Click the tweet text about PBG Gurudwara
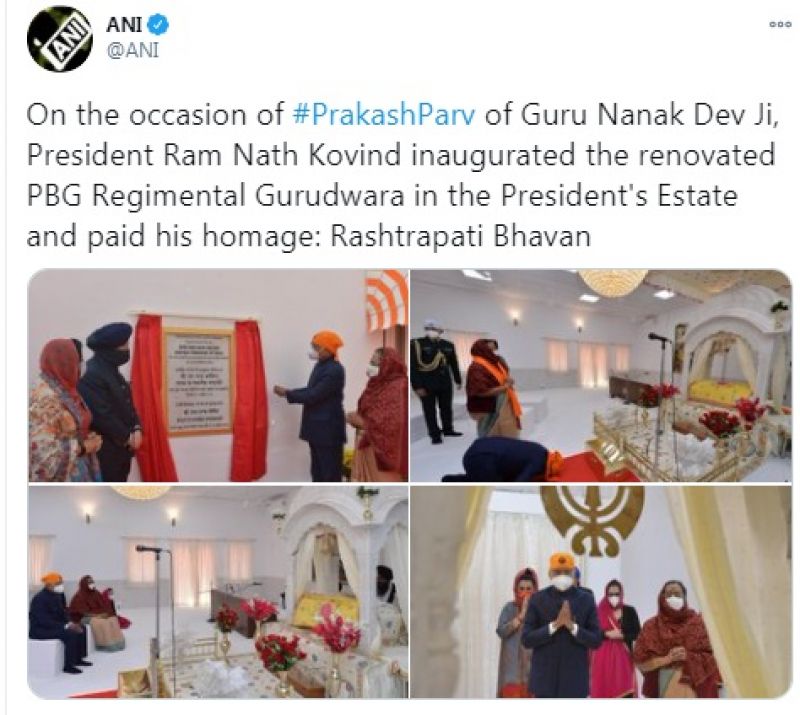Screen dimensions: 800x715 (402, 176)
